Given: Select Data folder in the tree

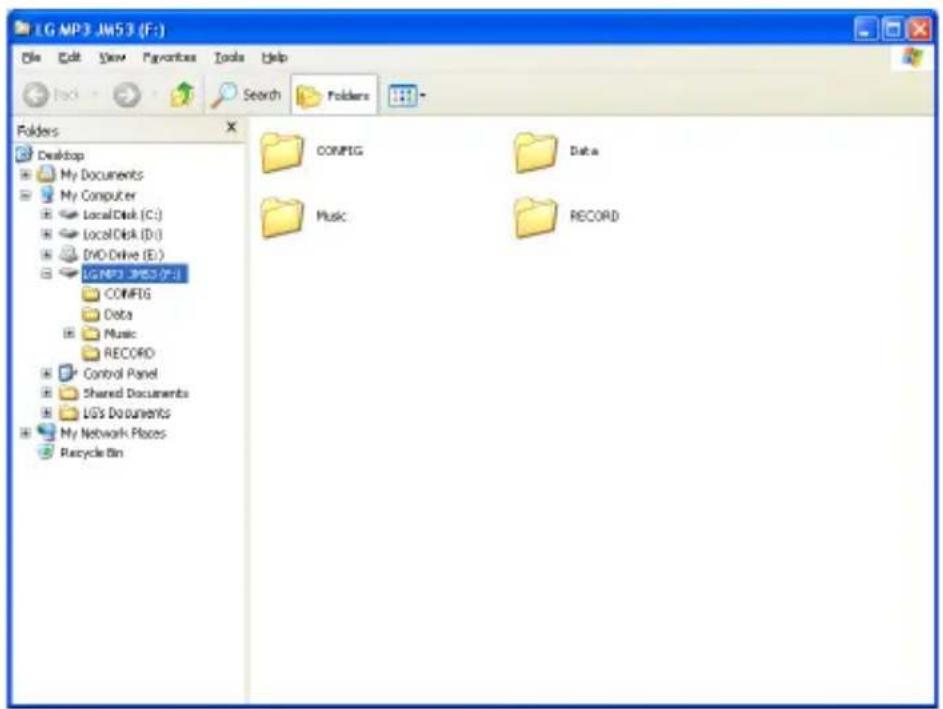Looking at the screenshot, I should 118,314.
